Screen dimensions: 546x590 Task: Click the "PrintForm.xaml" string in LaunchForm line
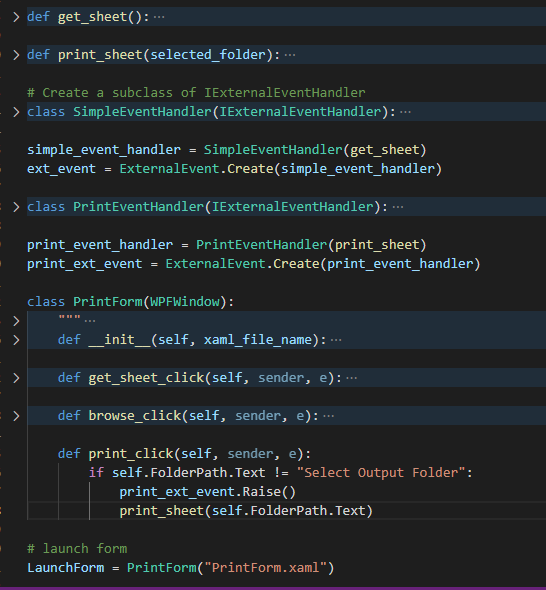pyautogui.click(x=265, y=567)
